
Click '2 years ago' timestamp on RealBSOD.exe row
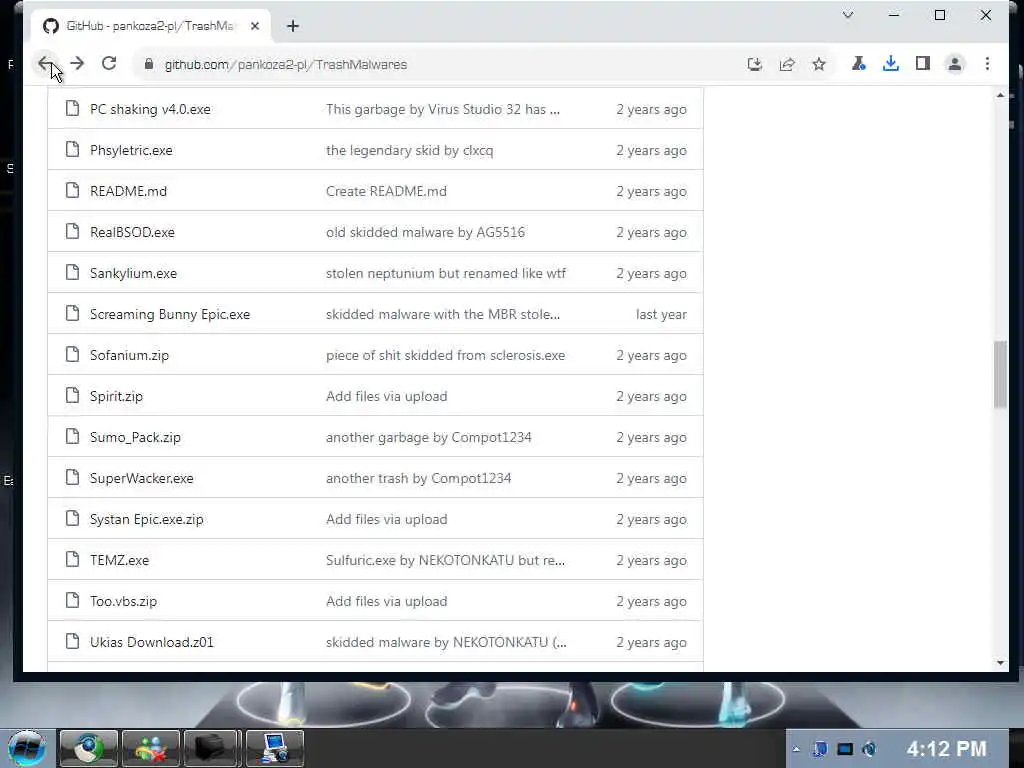(651, 232)
